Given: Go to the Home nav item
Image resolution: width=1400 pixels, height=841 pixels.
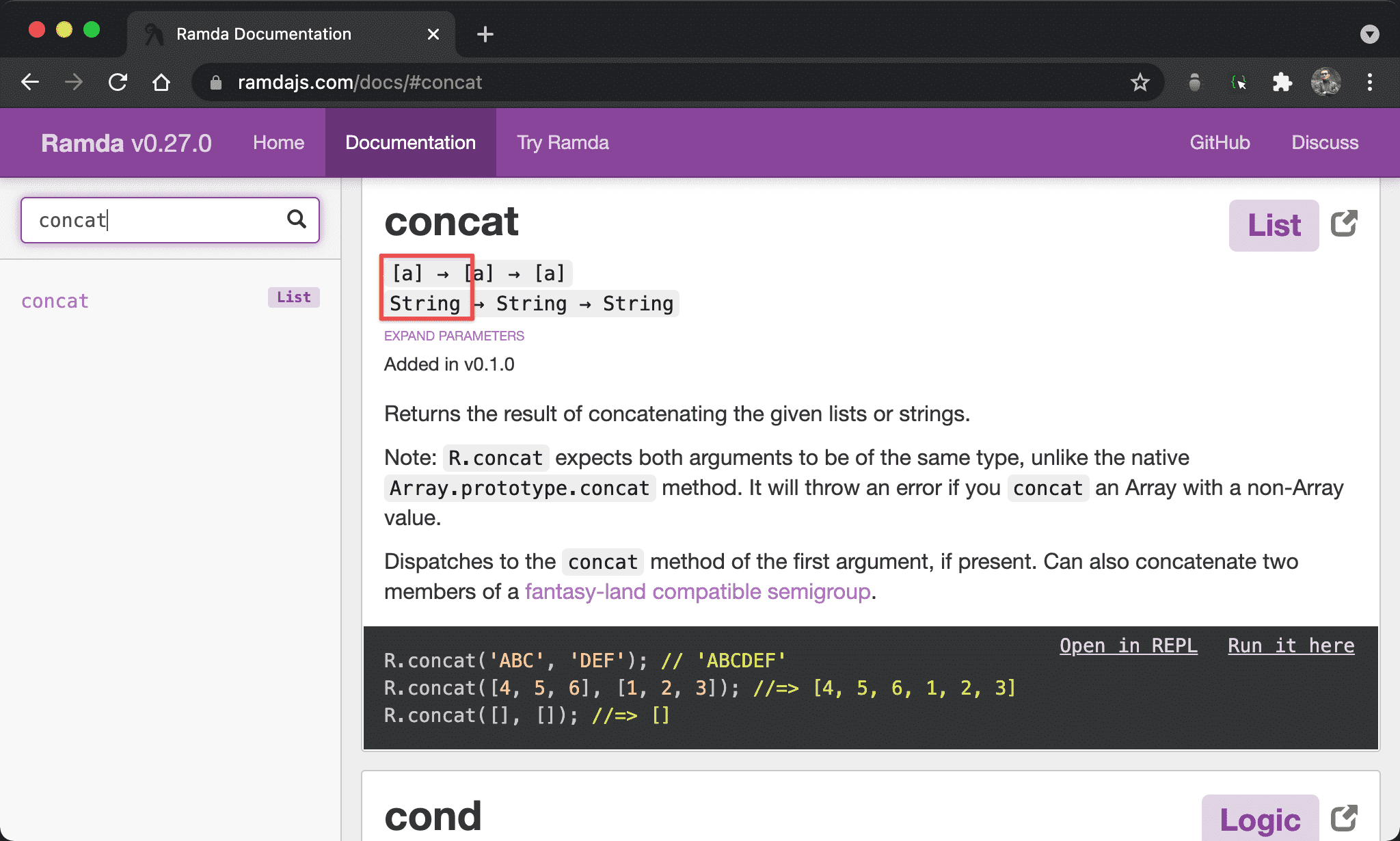Looking at the screenshot, I should click(278, 143).
